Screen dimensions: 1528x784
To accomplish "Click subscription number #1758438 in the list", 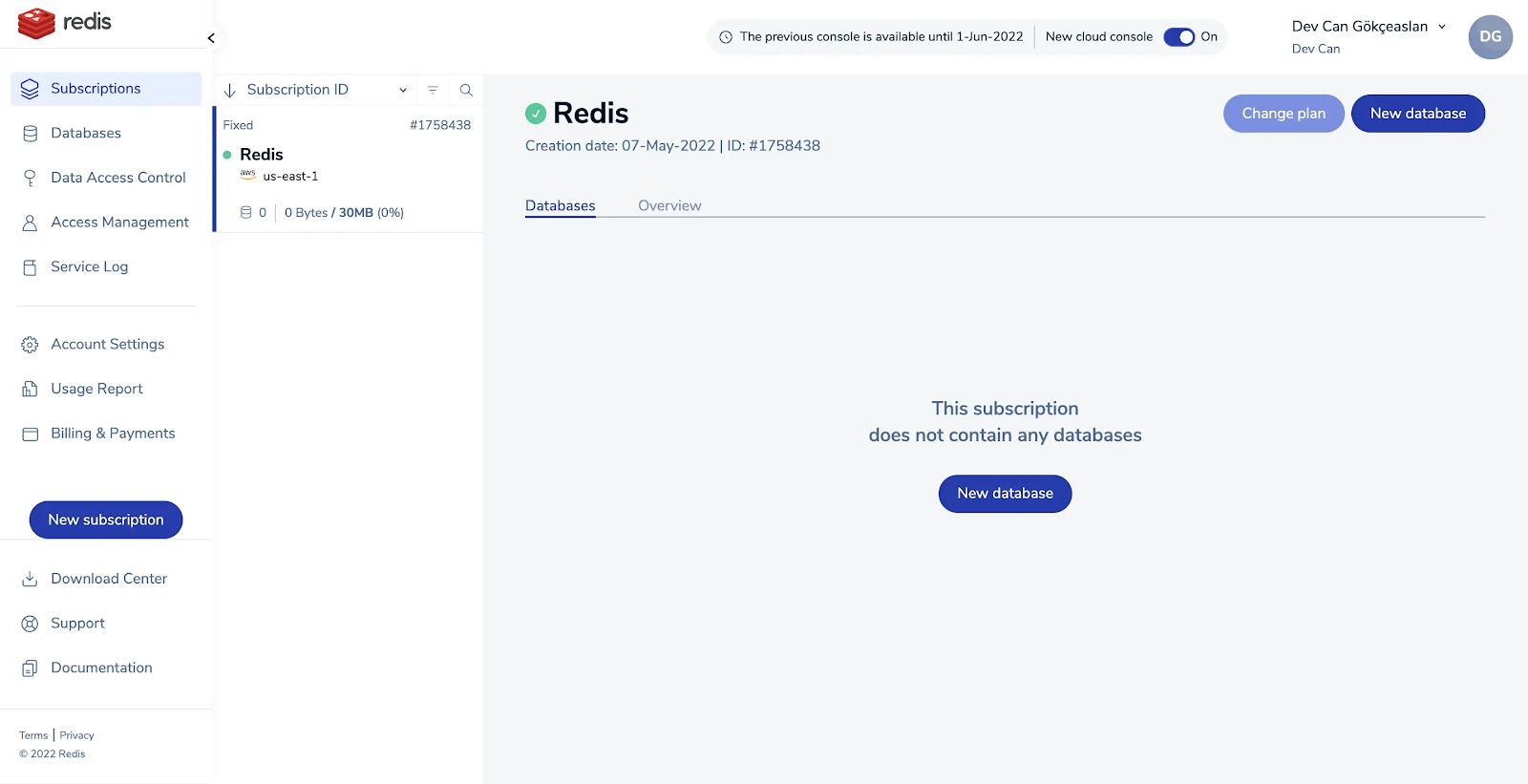I will click(x=440, y=125).
